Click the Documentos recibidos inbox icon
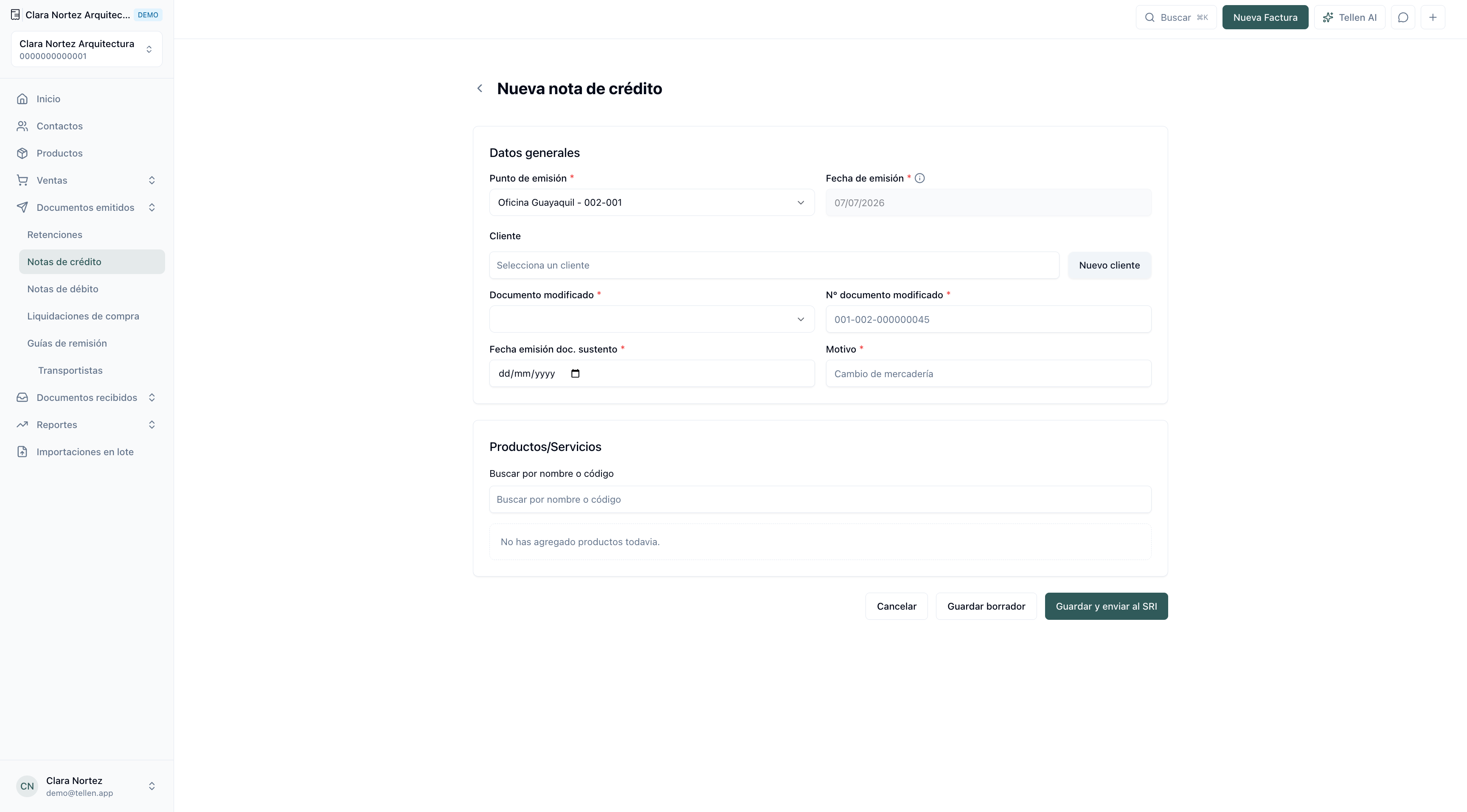This screenshot has width=1467, height=812. tap(22, 398)
